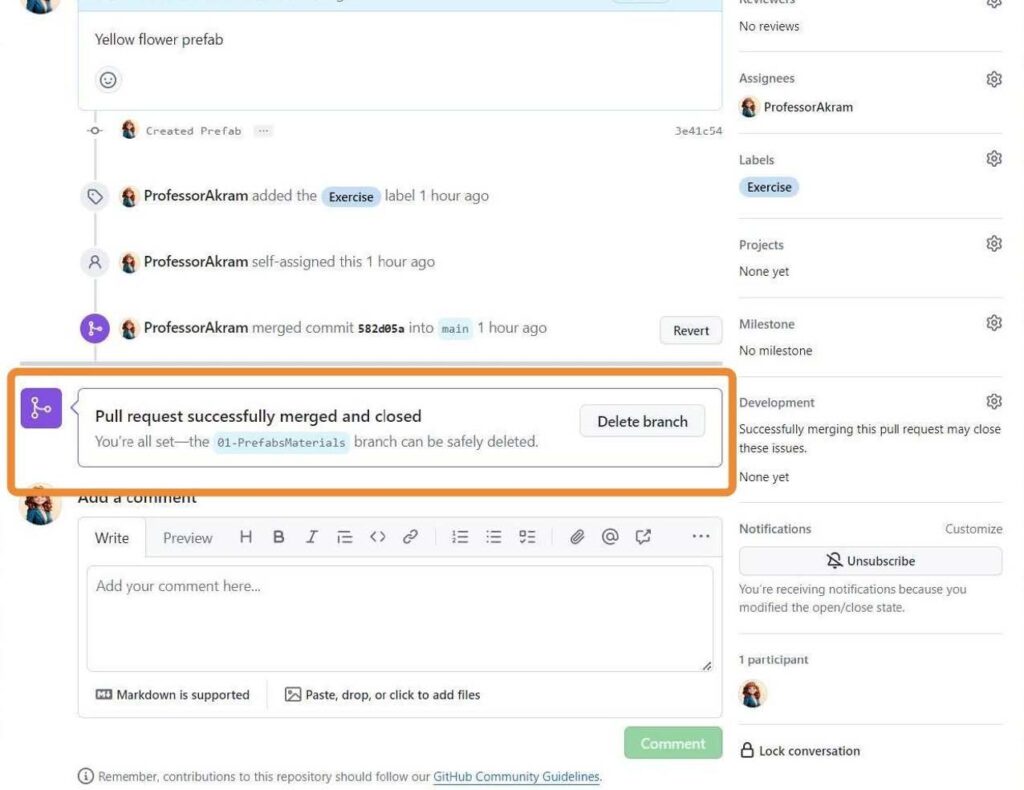This screenshot has width=1024, height=790.
Task: Add a link with the chain icon
Action: click(x=410, y=537)
